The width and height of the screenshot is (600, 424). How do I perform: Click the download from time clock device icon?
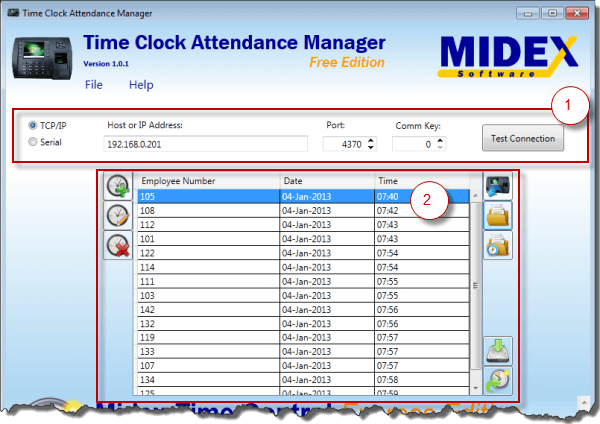(x=498, y=186)
